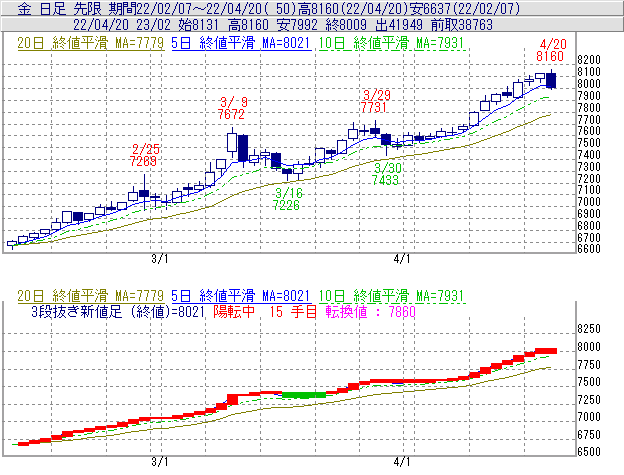Click the 6500 axis label on lower chart
624x475 pixels.
(x=589, y=452)
